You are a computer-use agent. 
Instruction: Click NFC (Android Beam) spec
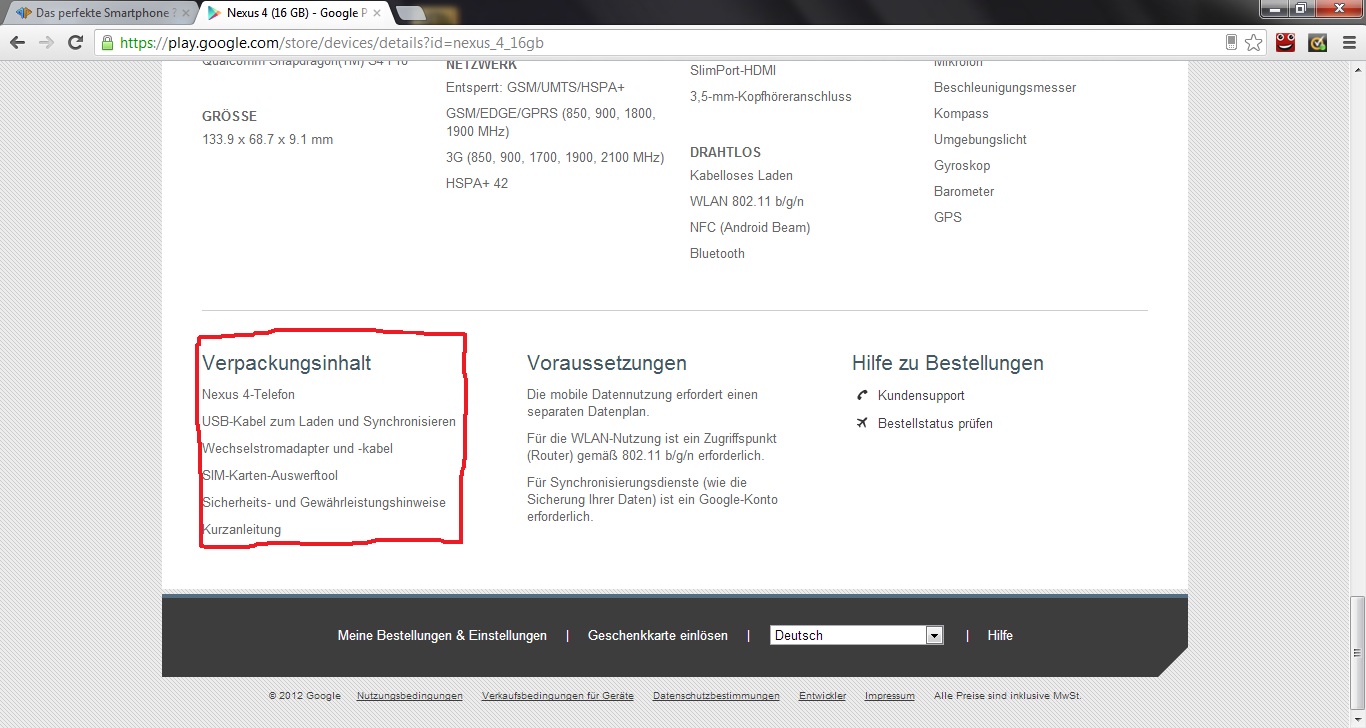tap(750, 228)
